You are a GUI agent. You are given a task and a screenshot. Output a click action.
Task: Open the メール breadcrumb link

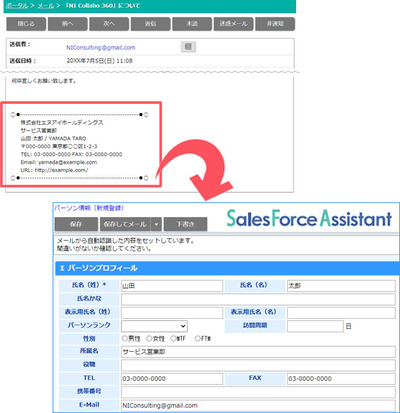(45, 6)
